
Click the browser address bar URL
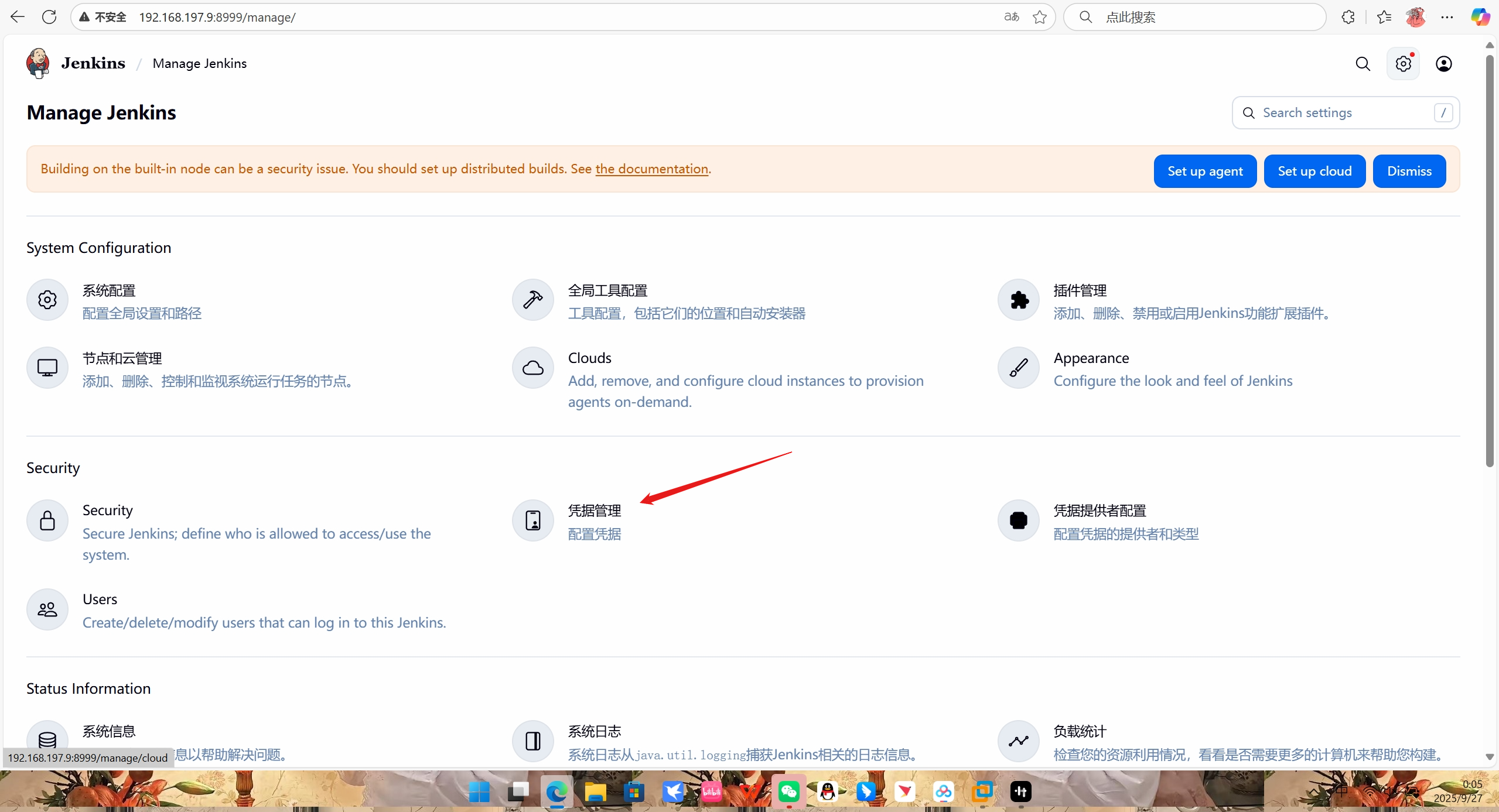(217, 17)
